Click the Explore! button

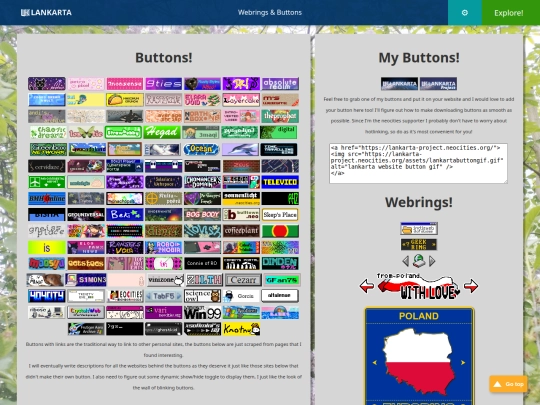point(509,13)
